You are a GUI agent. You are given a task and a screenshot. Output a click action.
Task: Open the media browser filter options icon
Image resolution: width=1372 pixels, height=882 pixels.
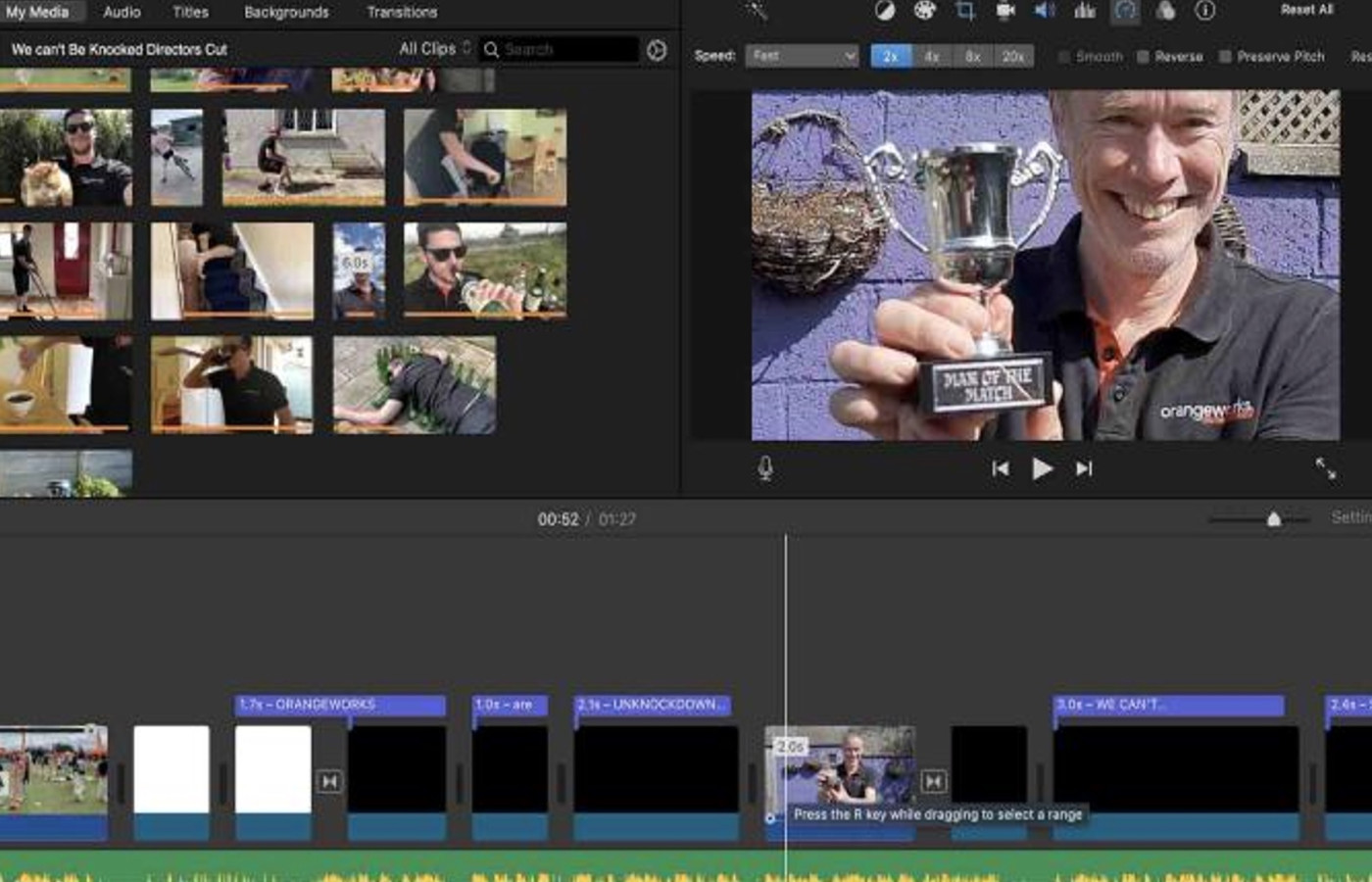tap(657, 50)
